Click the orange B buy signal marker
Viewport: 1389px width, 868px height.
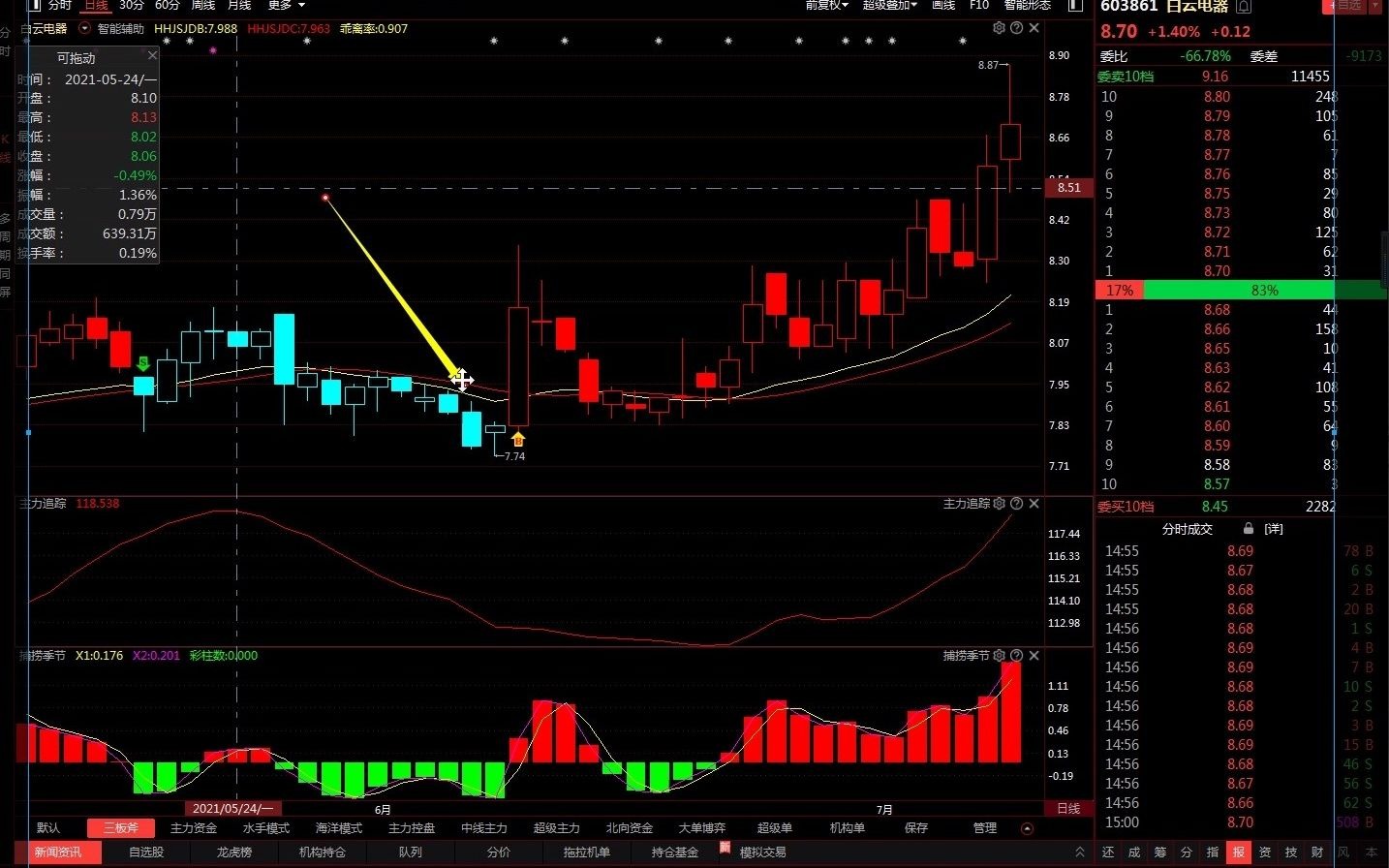(x=518, y=440)
